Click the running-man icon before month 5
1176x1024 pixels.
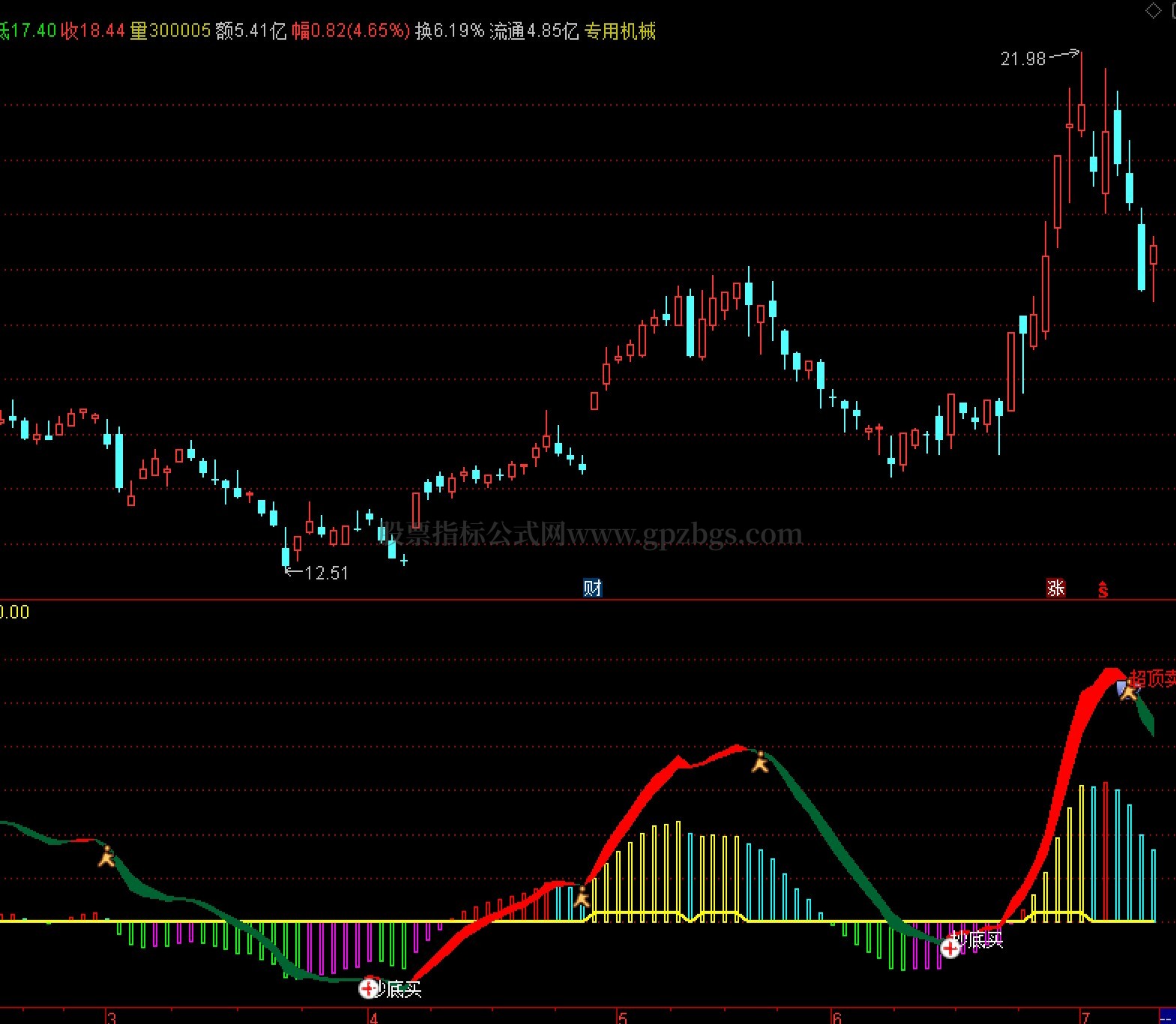(582, 896)
